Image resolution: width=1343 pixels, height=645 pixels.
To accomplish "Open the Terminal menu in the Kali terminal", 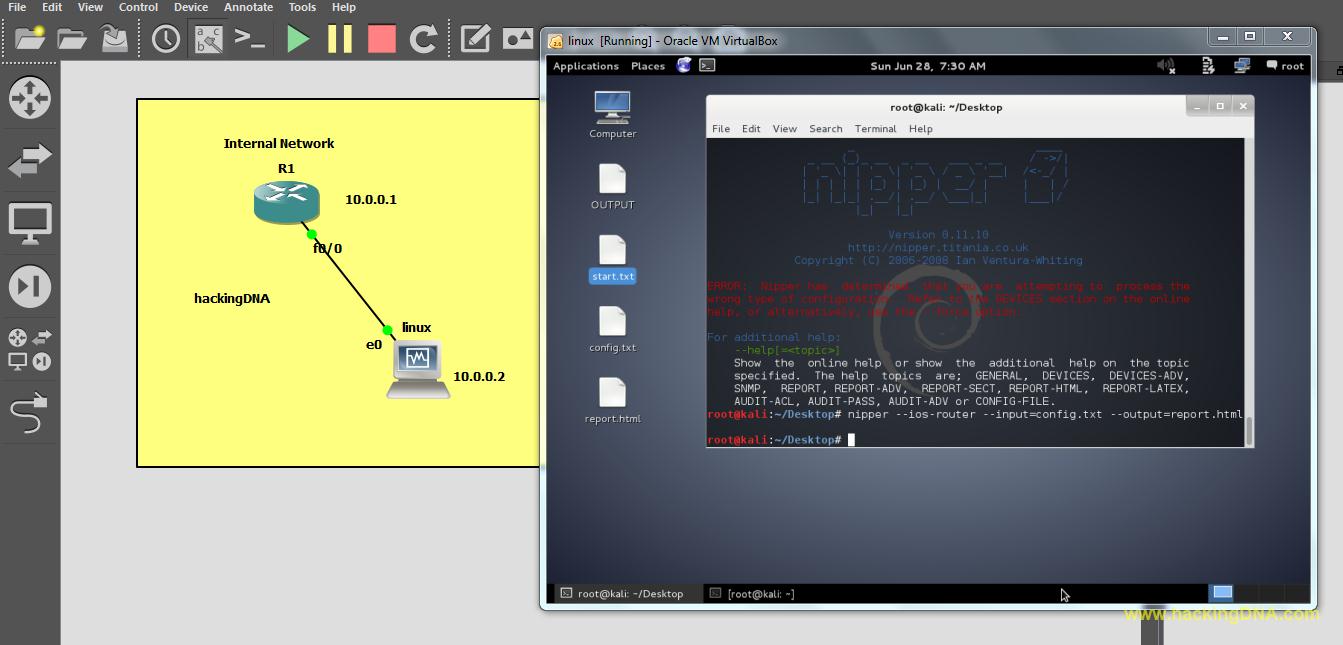I will (875, 128).
